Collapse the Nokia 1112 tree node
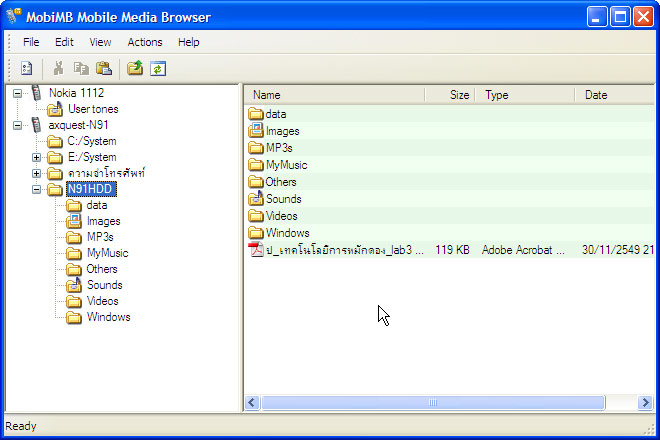The width and height of the screenshot is (660, 440). pos(17,93)
